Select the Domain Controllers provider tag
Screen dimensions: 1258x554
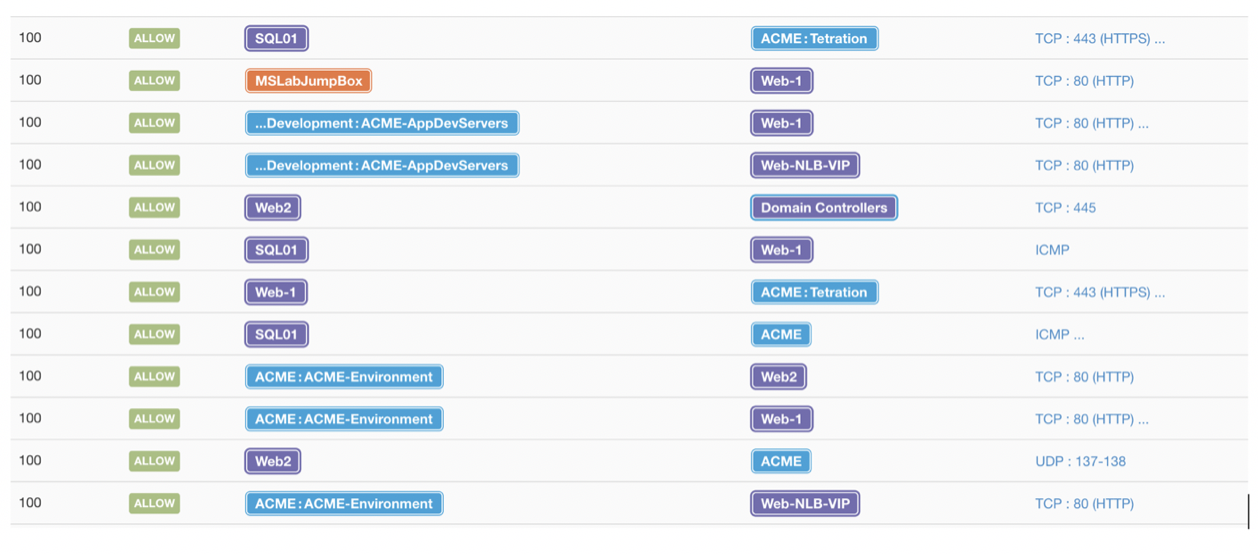click(823, 208)
